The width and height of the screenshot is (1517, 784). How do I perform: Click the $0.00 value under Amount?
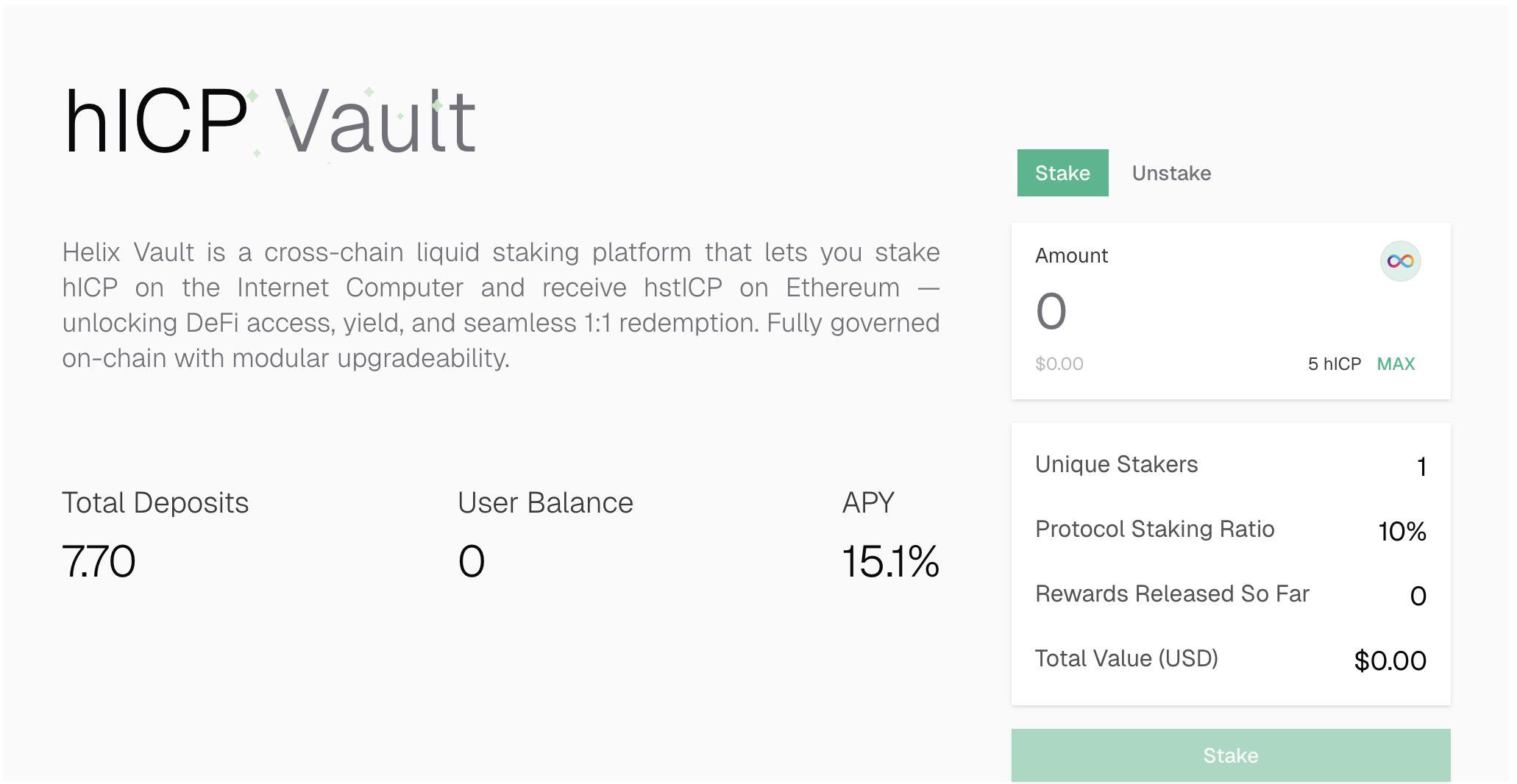click(x=1059, y=364)
